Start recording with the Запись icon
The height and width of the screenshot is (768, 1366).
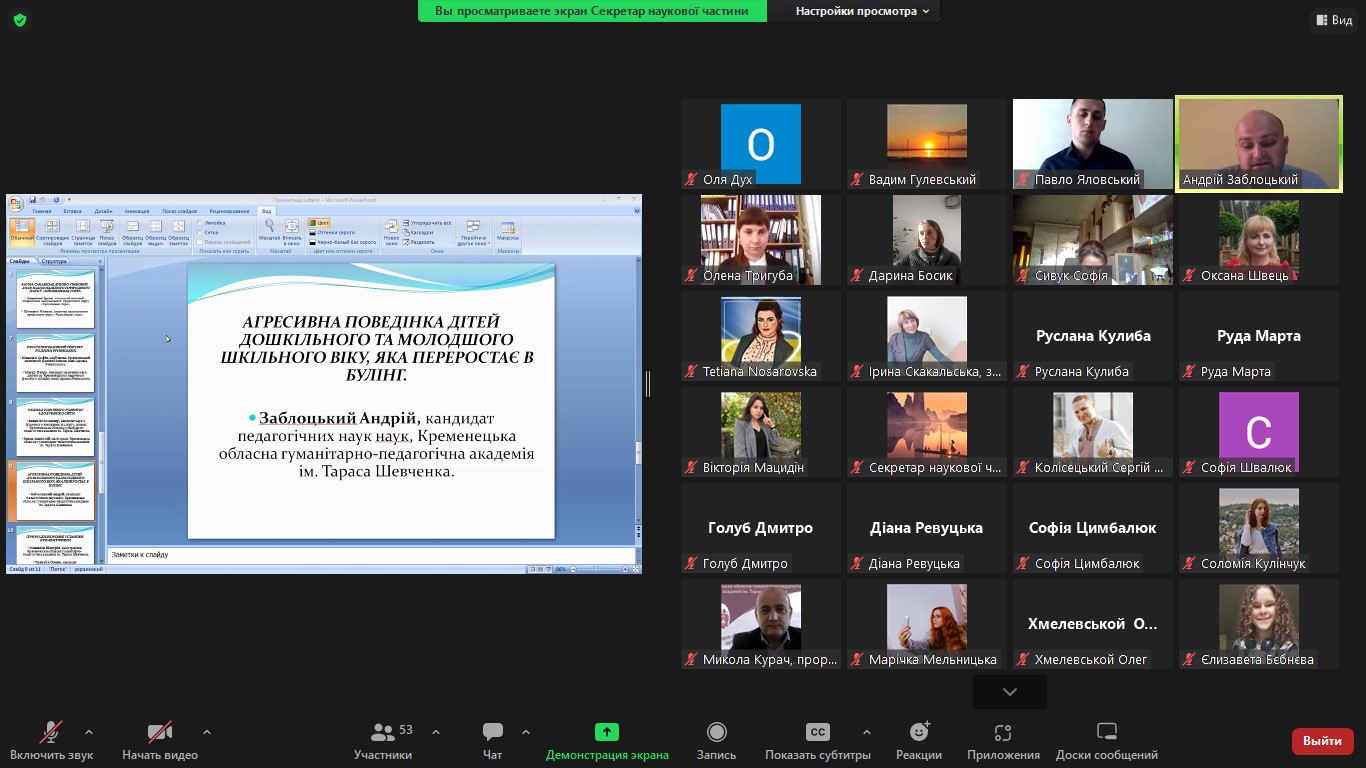716,733
